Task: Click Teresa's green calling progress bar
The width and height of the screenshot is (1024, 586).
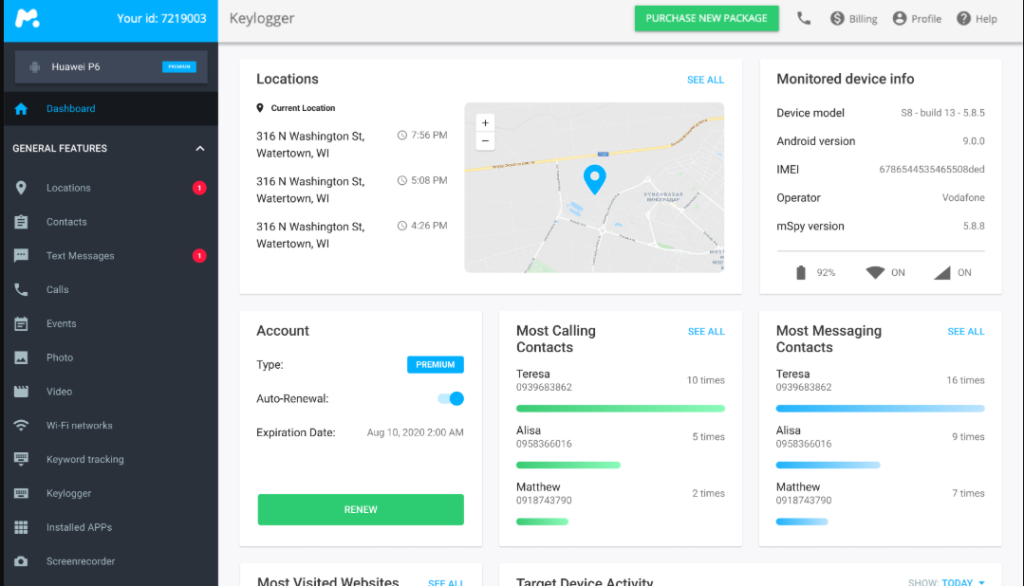Action: point(620,408)
